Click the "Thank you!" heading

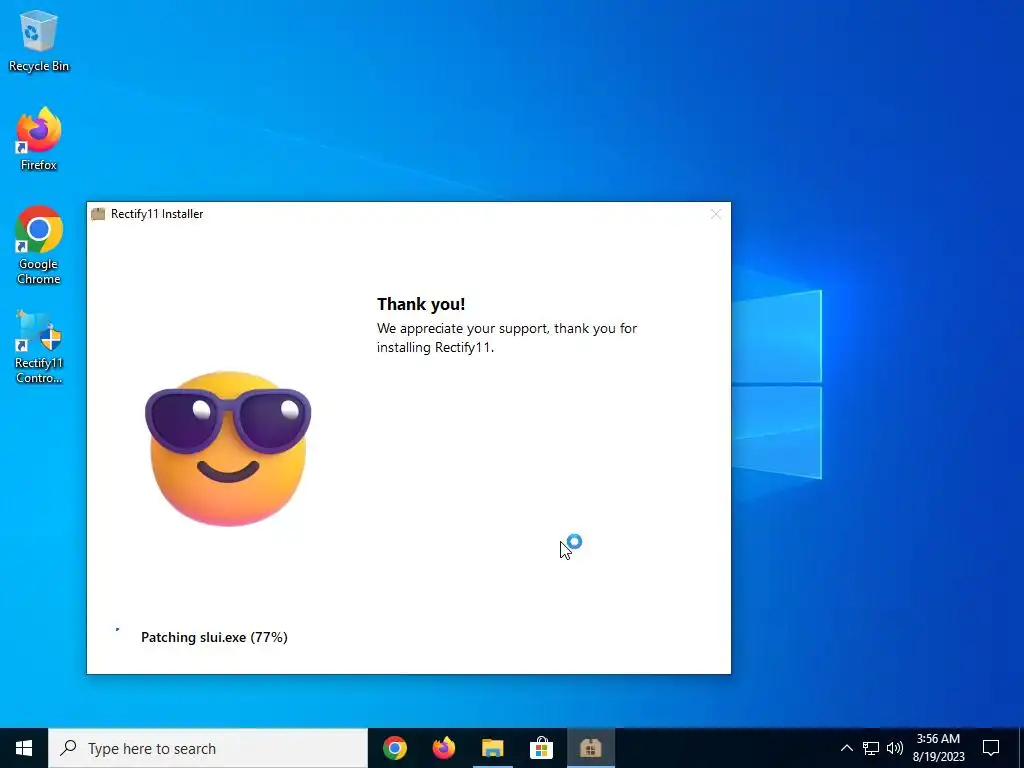point(421,304)
